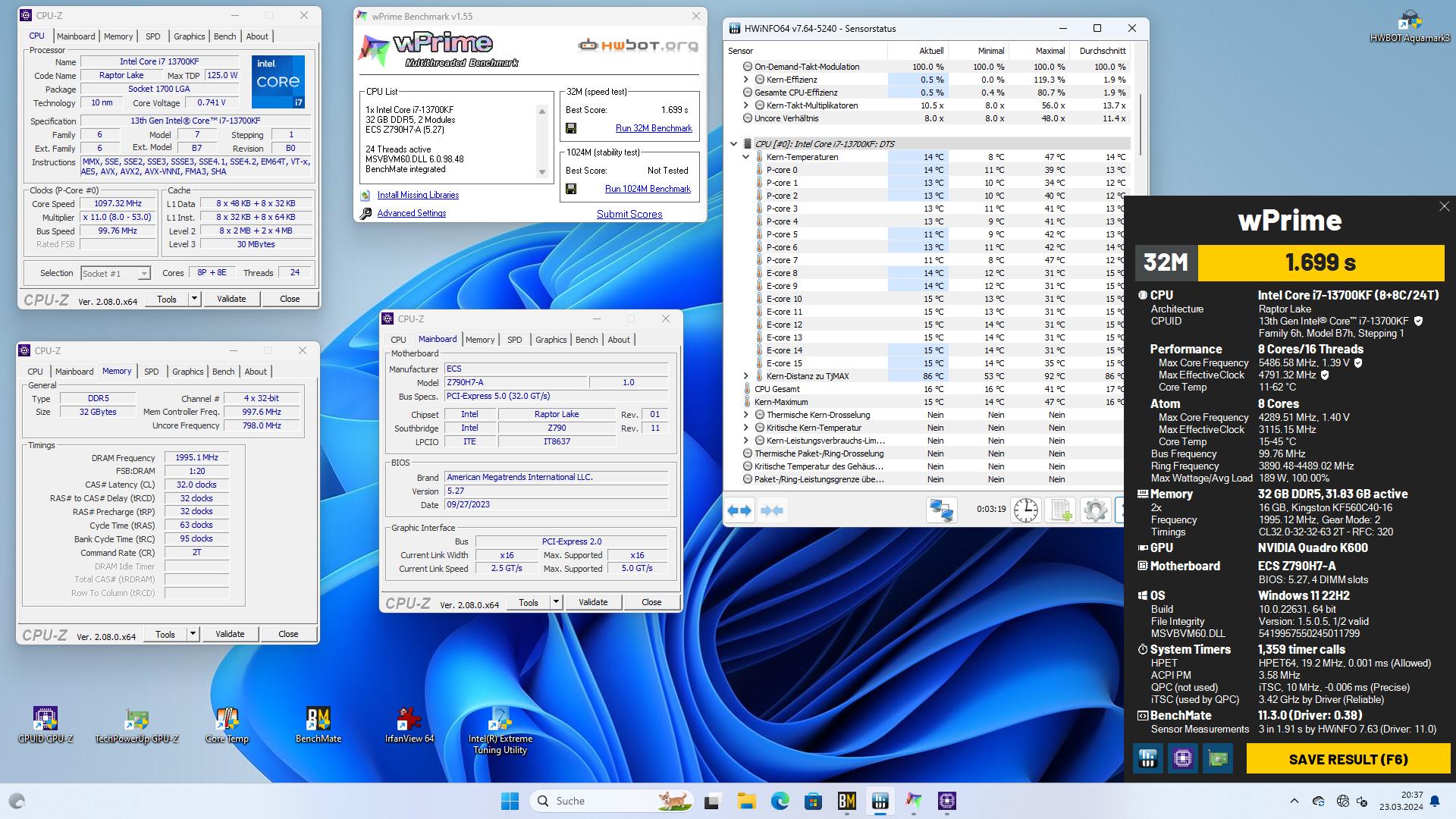Screen dimensions: 1456x819
Task: Click Maximal column header in HWiNFO
Action: (x=1038, y=51)
